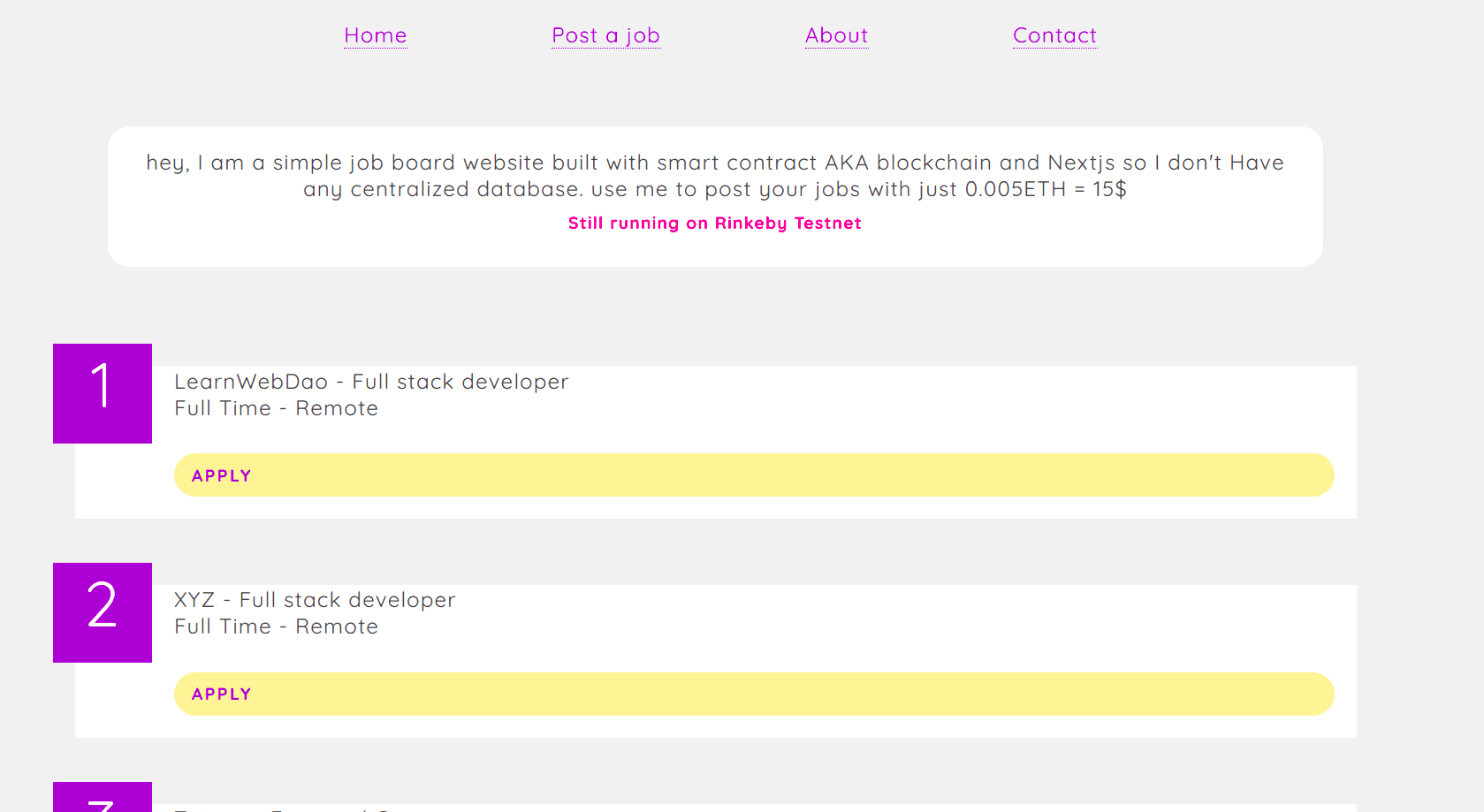Select the XYZ Full stack developer title
This screenshot has width=1484, height=812.
315,600
